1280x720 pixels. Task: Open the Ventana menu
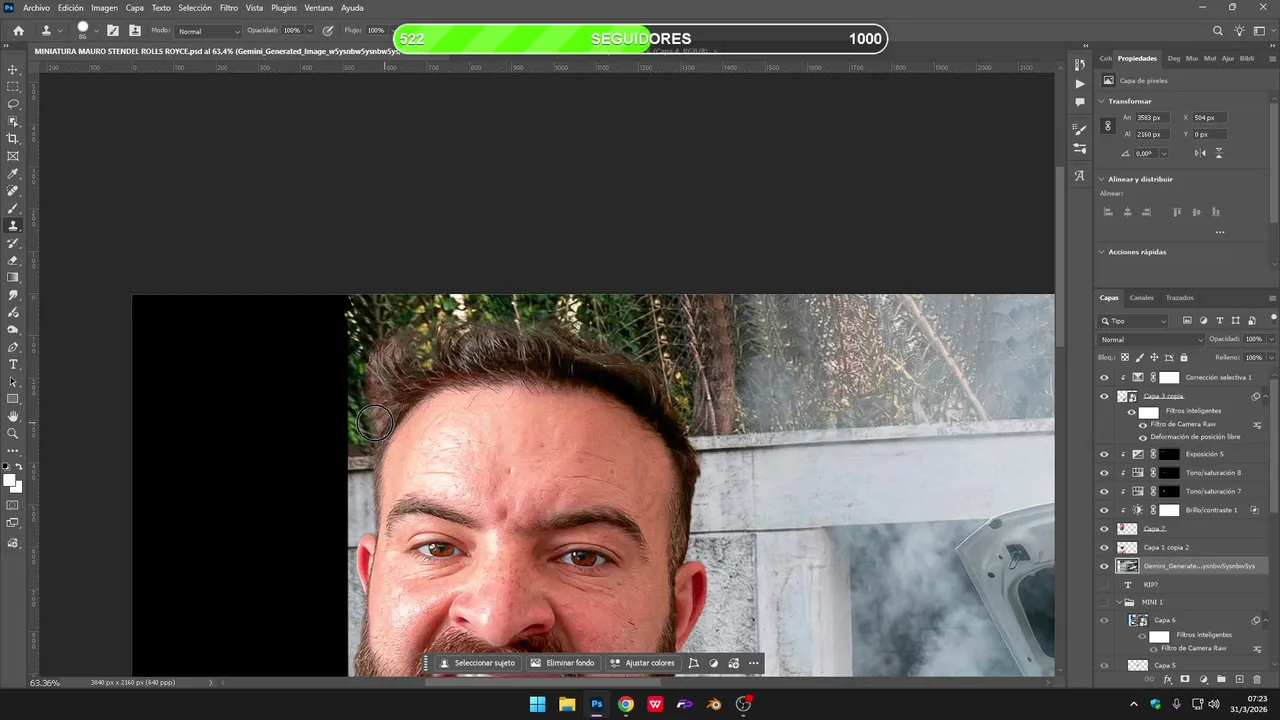click(x=318, y=8)
